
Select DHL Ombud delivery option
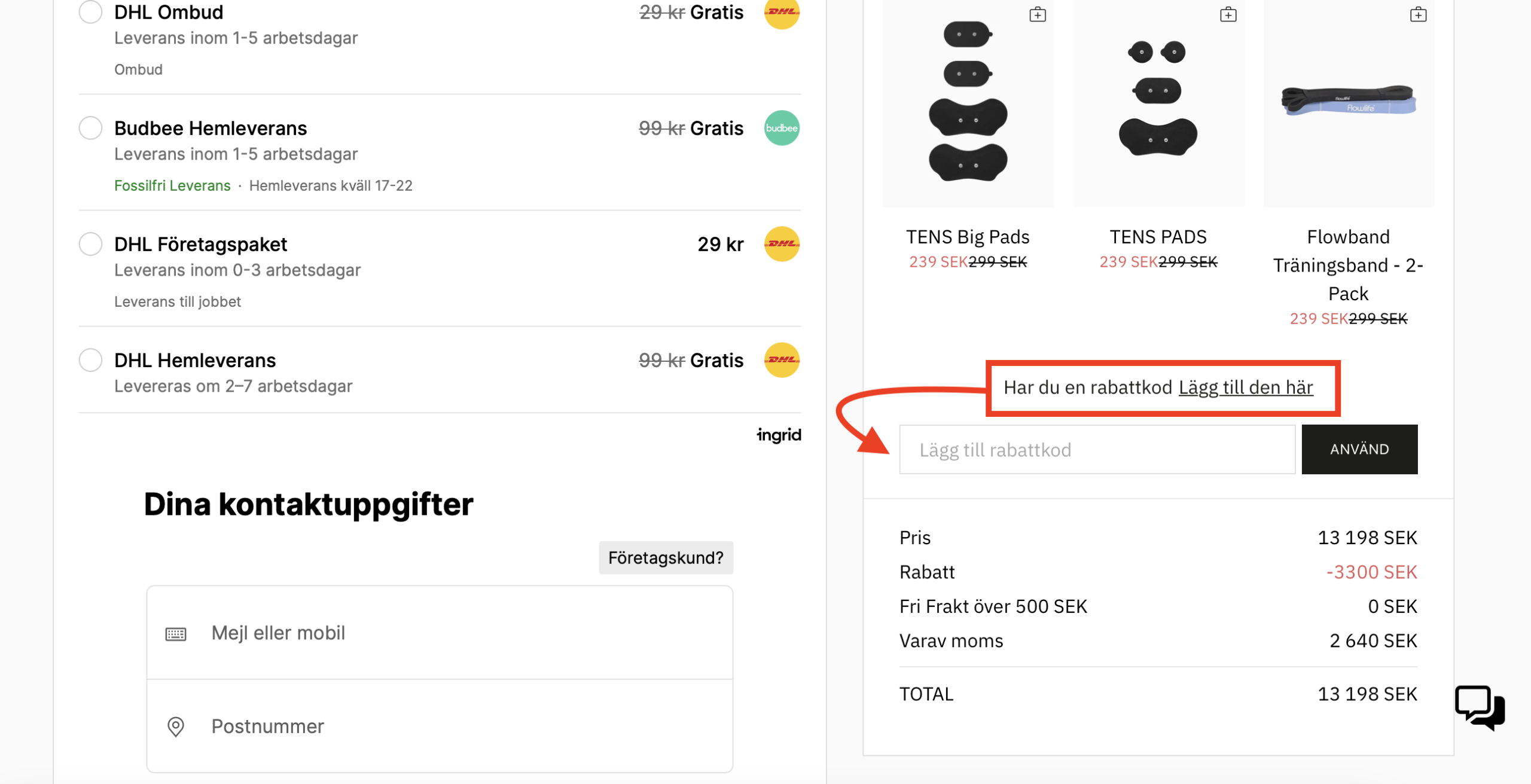tap(90, 11)
